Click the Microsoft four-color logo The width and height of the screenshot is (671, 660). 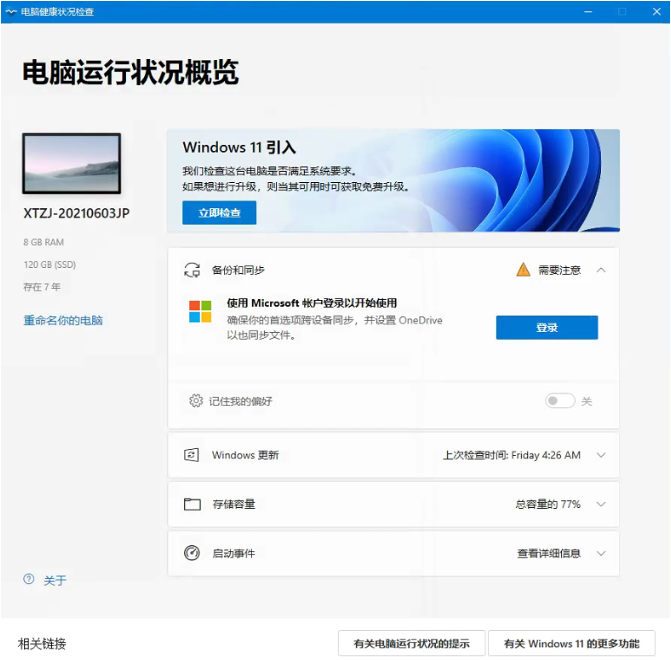point(200,311)
